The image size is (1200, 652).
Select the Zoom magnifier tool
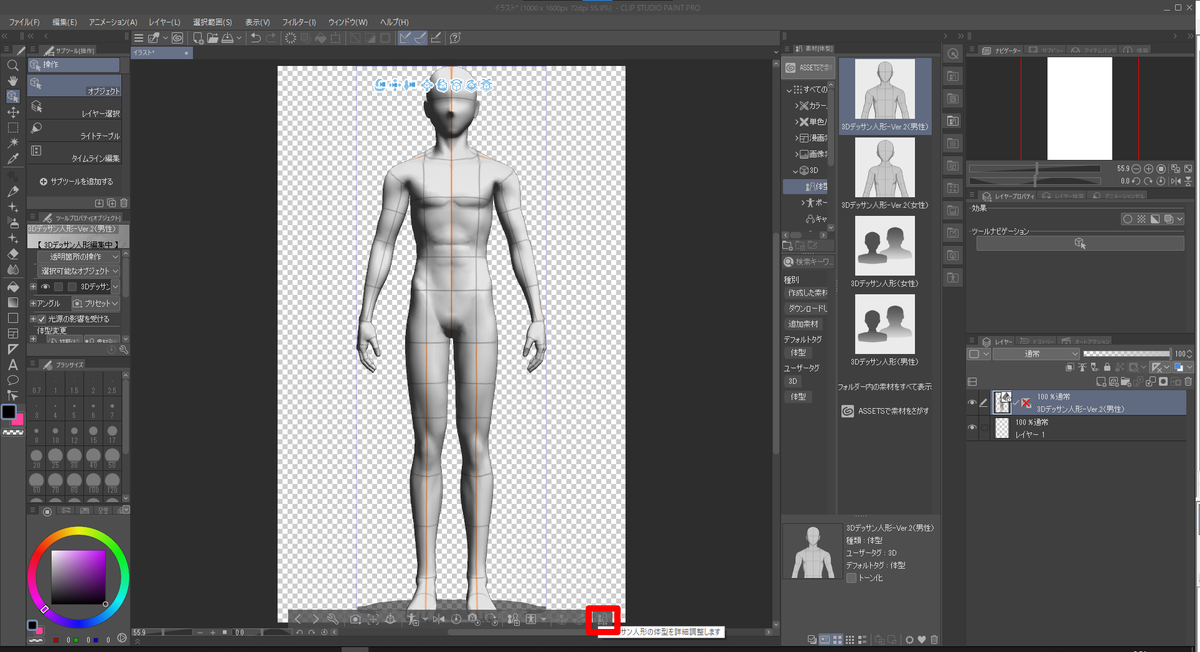(x=13, y=65)
